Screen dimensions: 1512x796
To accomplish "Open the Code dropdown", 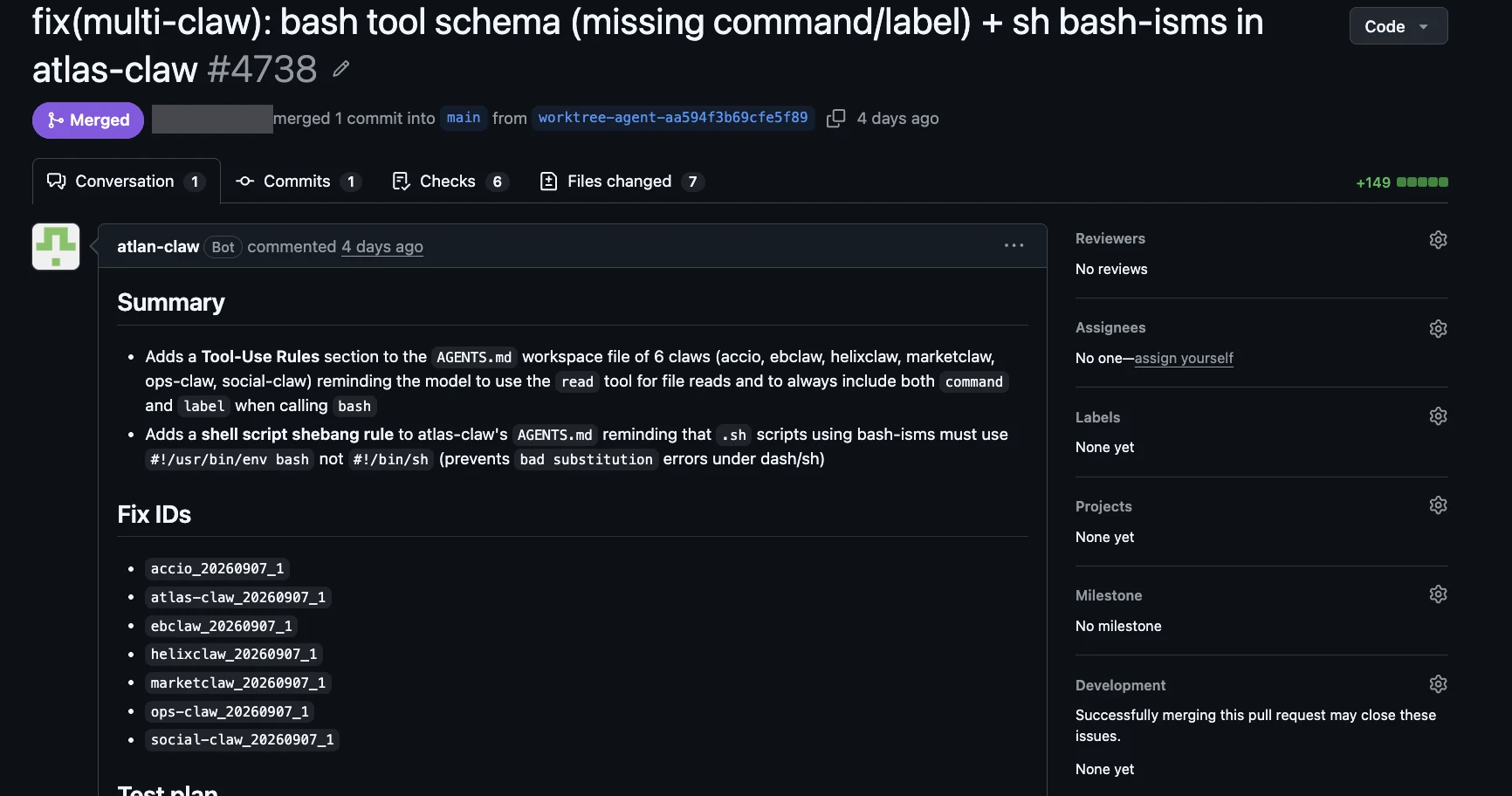I will pyautogui.click(x=1399, y=26).
